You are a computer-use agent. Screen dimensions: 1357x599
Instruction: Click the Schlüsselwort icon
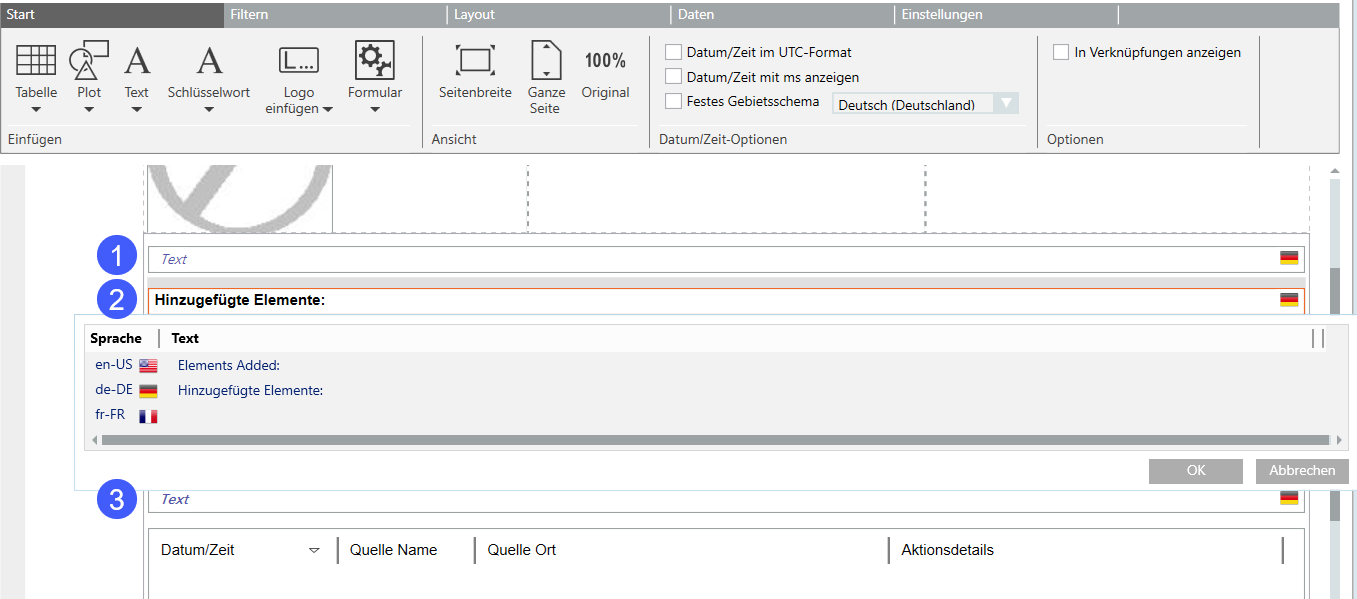(x=209, y=61)
